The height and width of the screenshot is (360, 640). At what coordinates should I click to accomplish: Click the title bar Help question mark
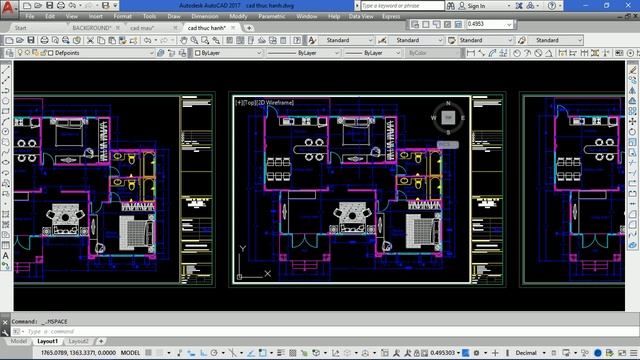(x=551, y=6)
